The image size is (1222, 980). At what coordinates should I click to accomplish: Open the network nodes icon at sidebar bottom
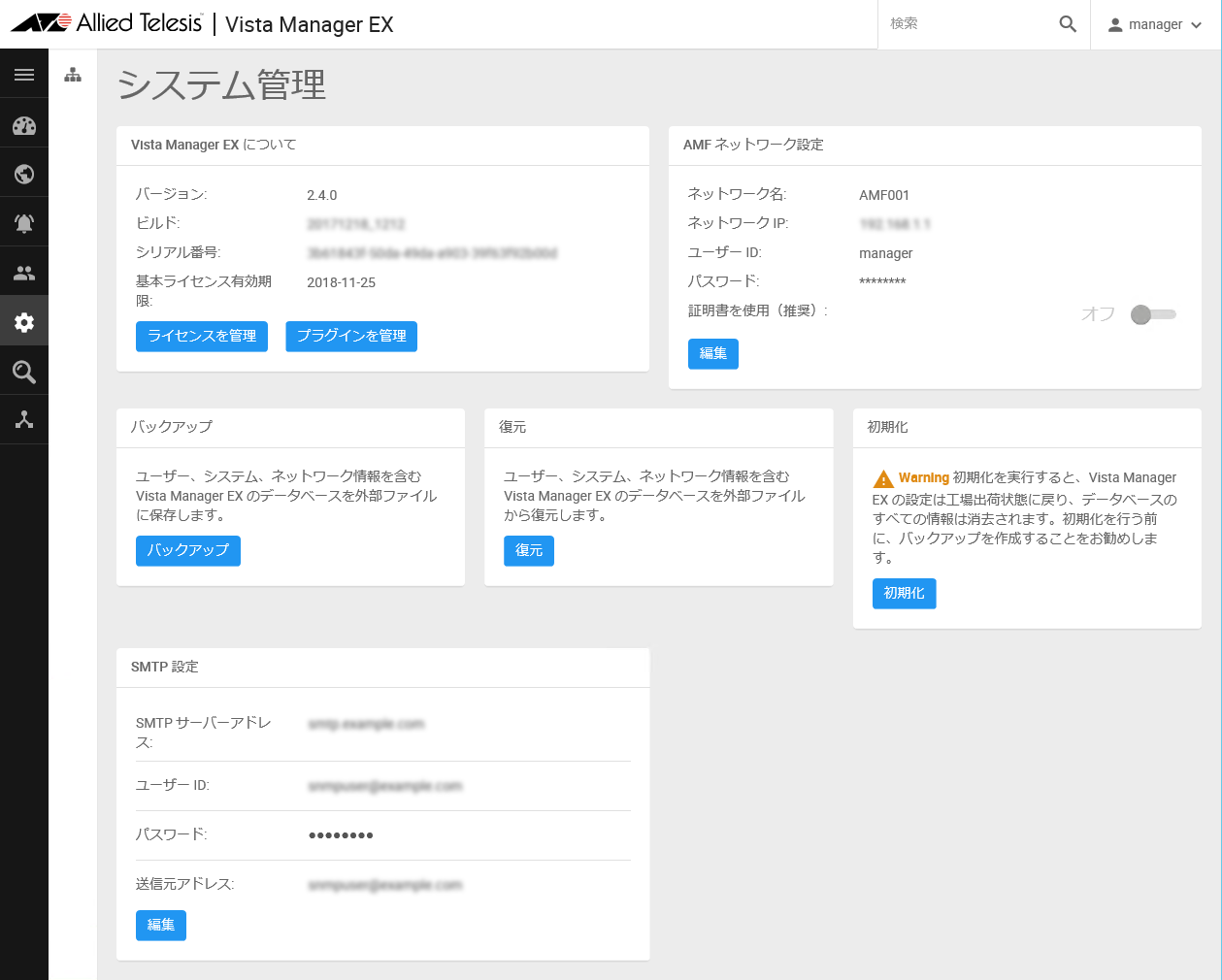[24, 419]
